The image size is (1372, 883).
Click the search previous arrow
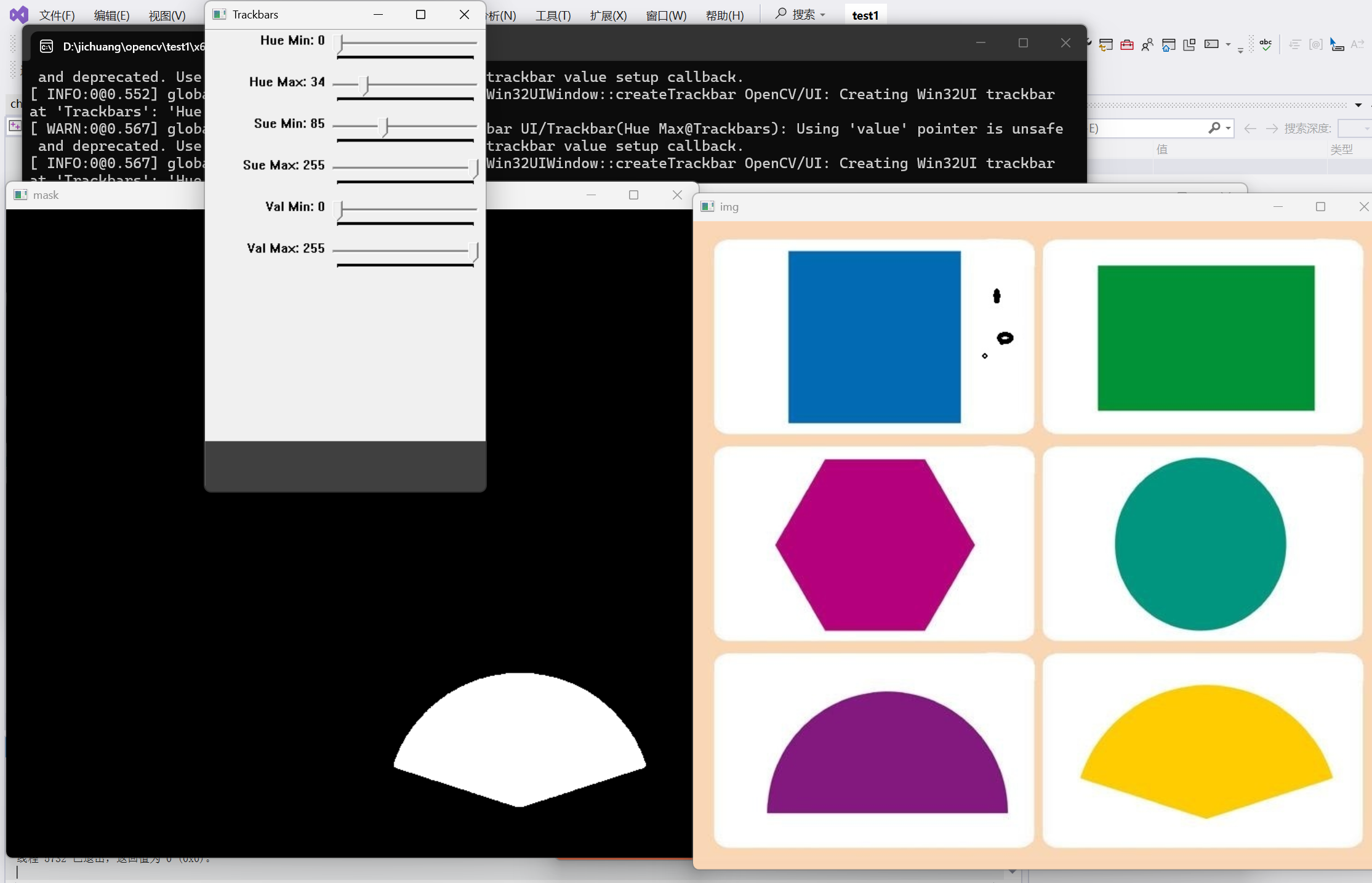[x=1250, y=128]
